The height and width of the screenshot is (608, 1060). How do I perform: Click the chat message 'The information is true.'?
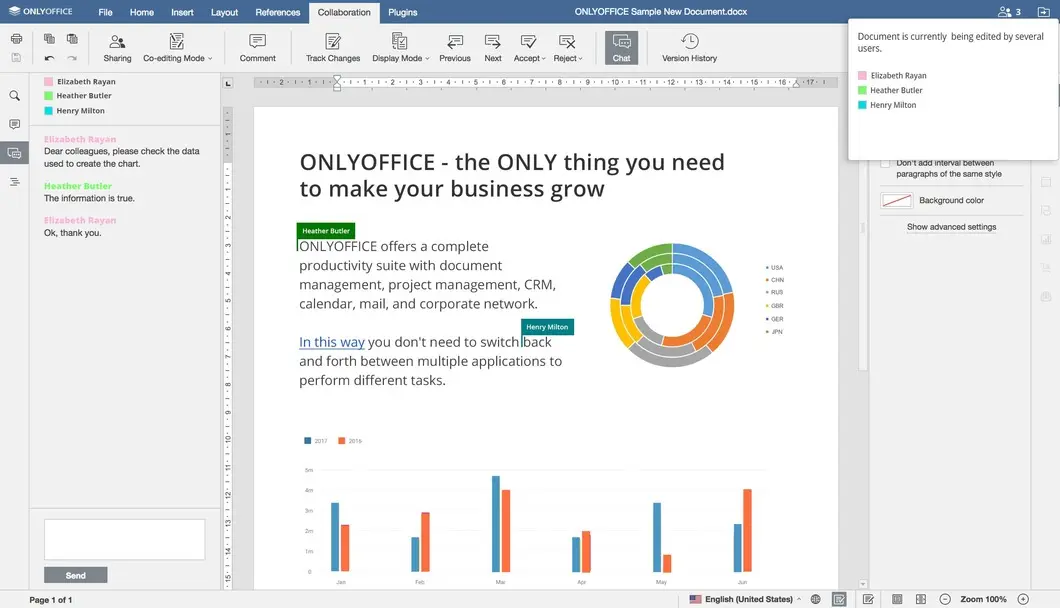point(89,198)
